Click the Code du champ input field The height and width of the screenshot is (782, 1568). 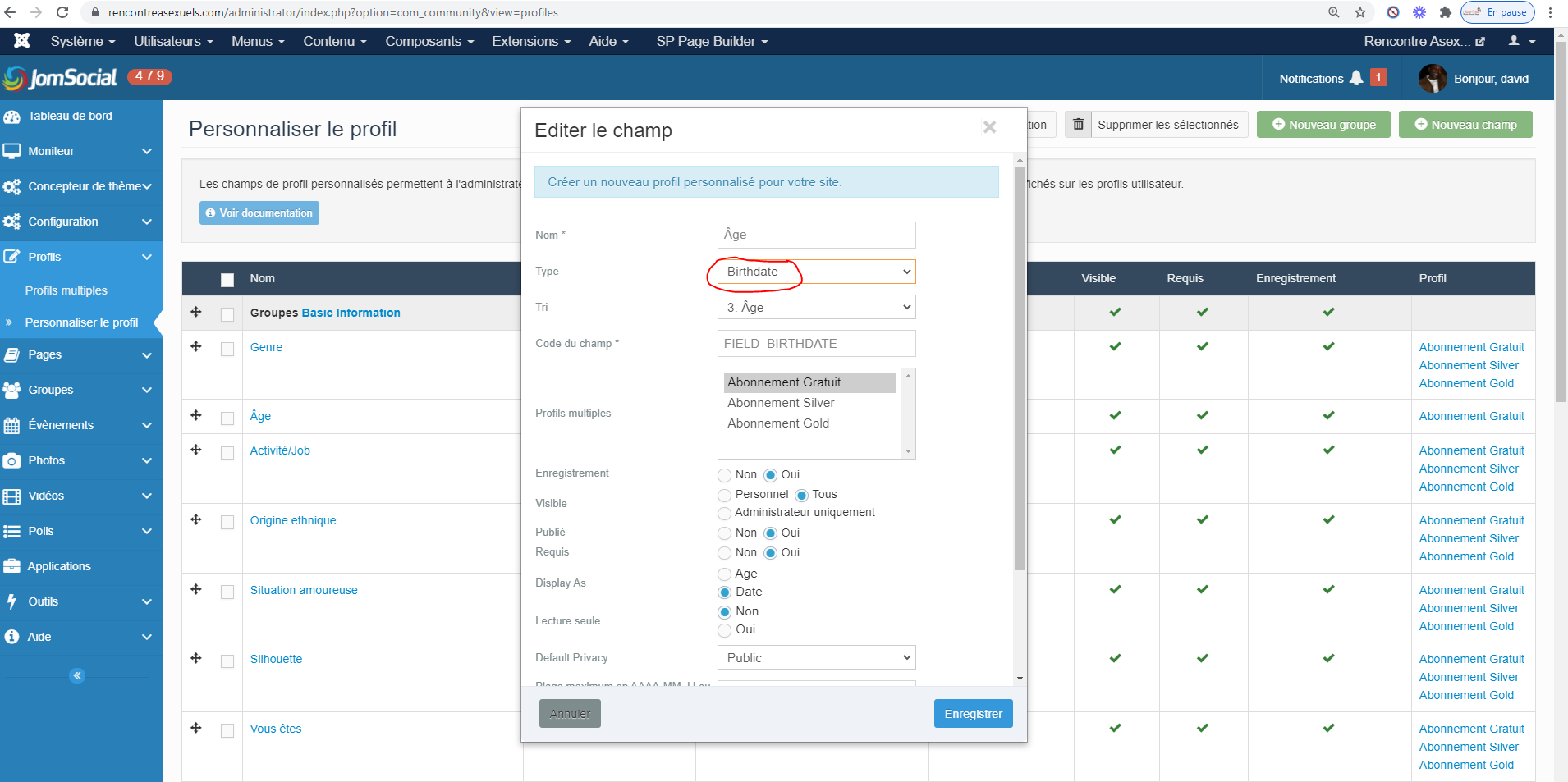[x=816, y=344]
